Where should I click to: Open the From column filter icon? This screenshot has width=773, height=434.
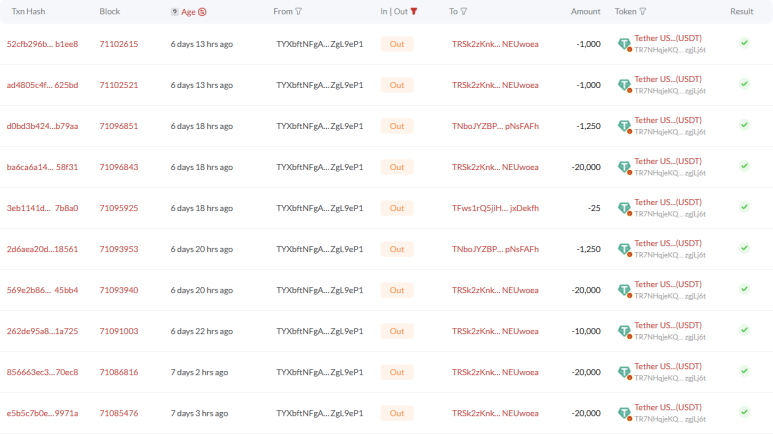[298, 11]
